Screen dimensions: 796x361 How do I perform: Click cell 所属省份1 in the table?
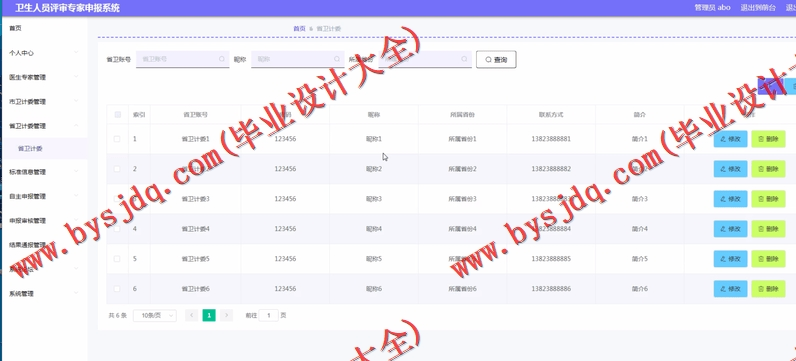coord(462,139)
